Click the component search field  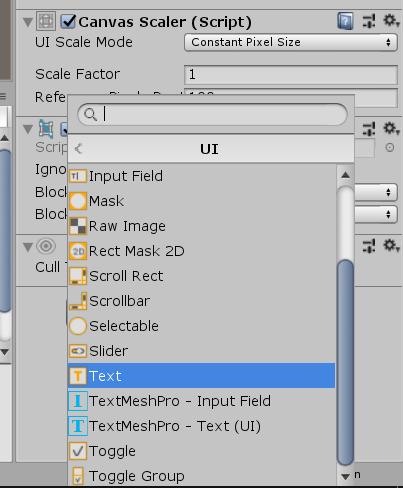[212, 114]
